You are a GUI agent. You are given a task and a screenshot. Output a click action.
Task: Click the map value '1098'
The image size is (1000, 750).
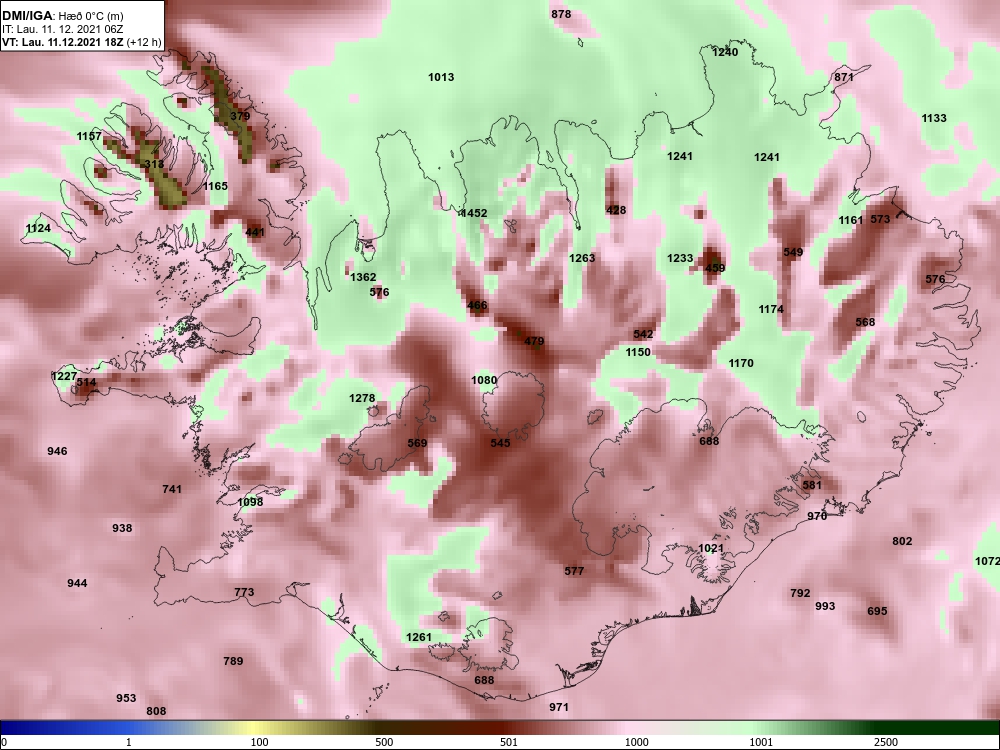coord(250,503)
